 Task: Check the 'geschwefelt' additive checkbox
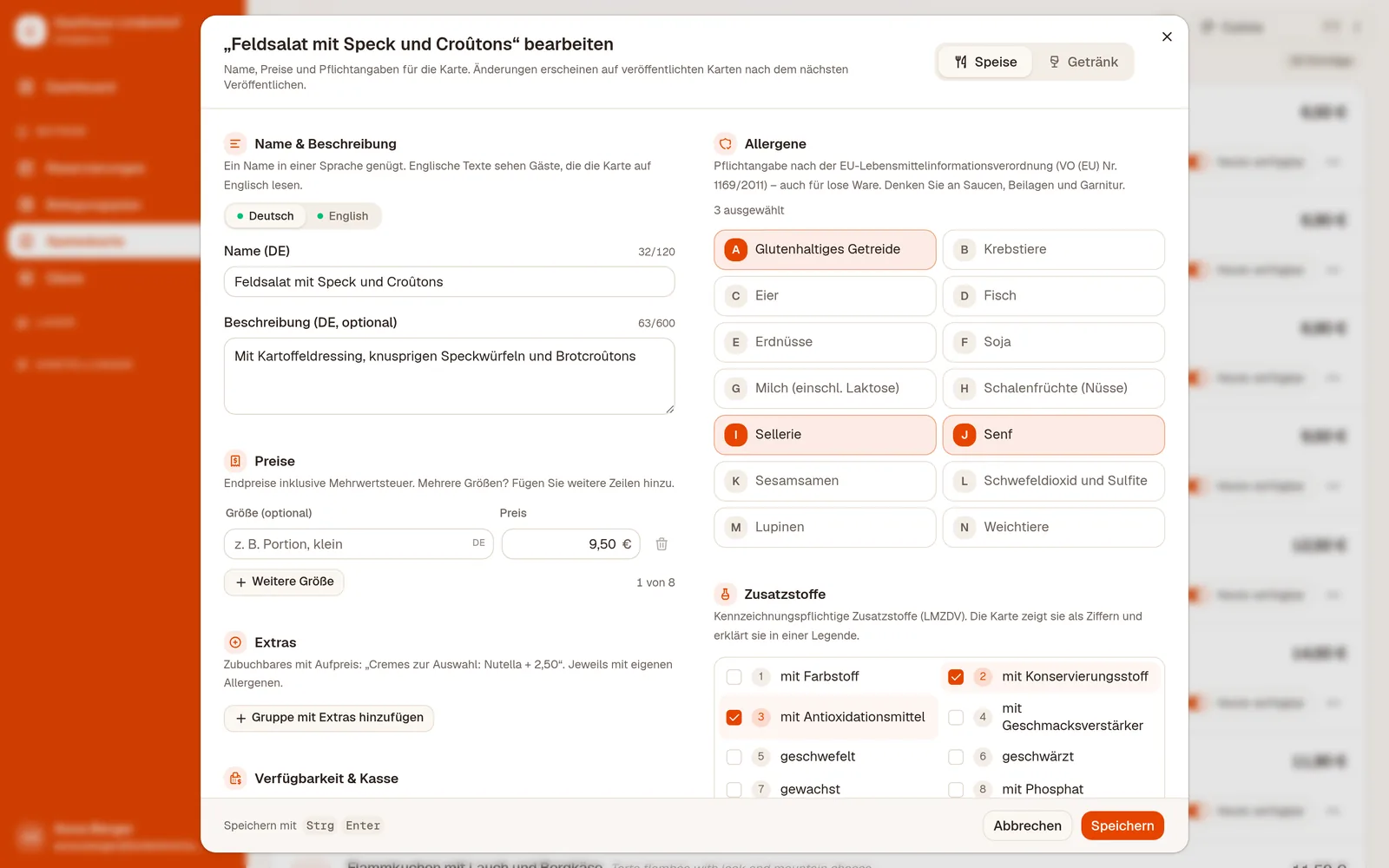coord(734,757)
